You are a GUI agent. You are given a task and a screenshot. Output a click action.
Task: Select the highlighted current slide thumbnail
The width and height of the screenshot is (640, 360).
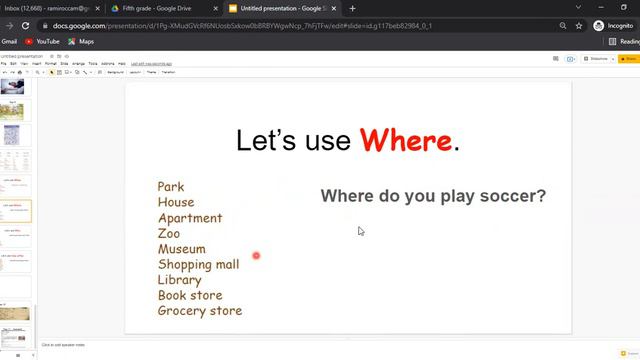pyautogui.click(x=16, y=211)
